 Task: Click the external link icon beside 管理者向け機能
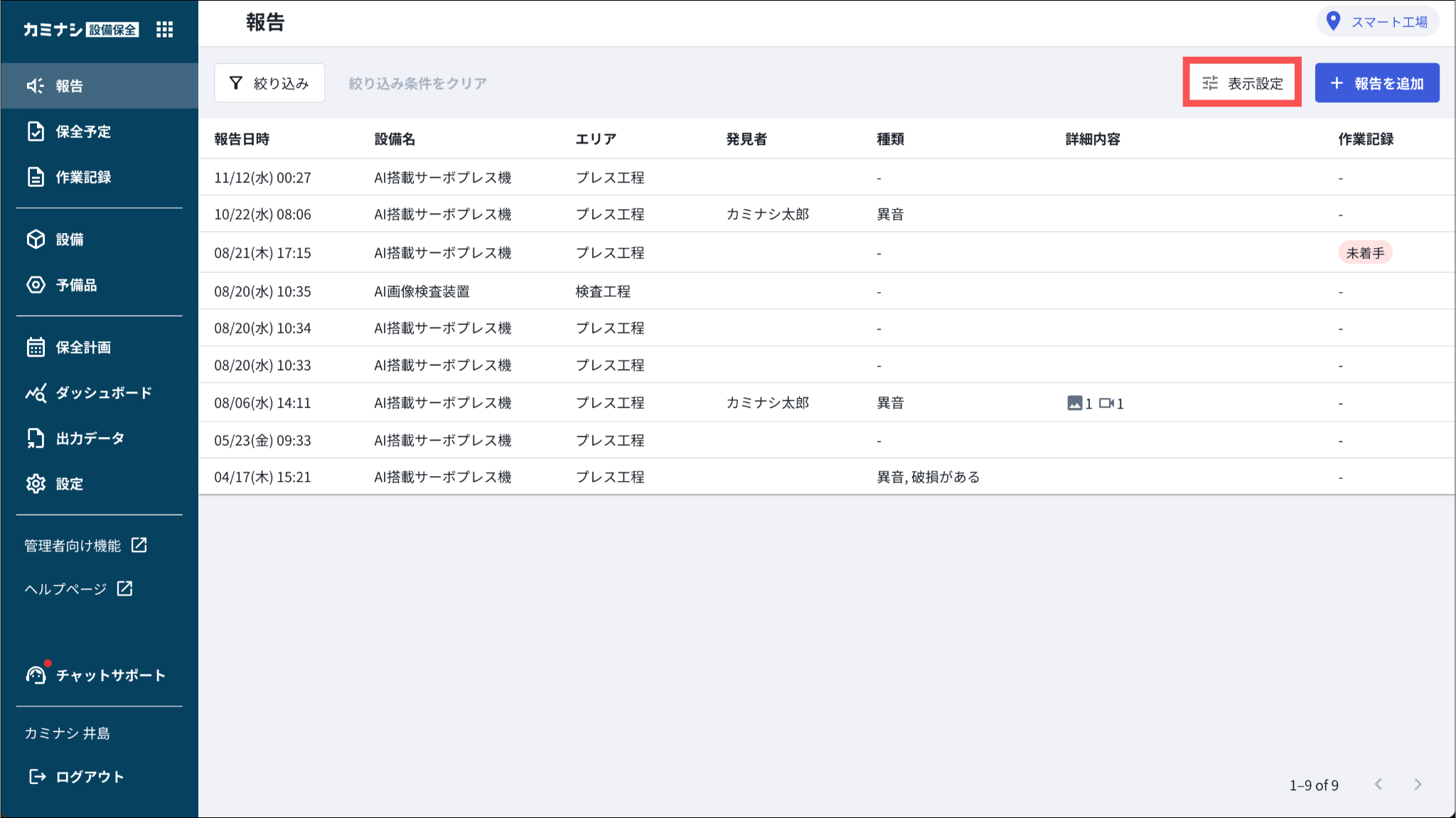pyautogui.click(x=139, y=545)
